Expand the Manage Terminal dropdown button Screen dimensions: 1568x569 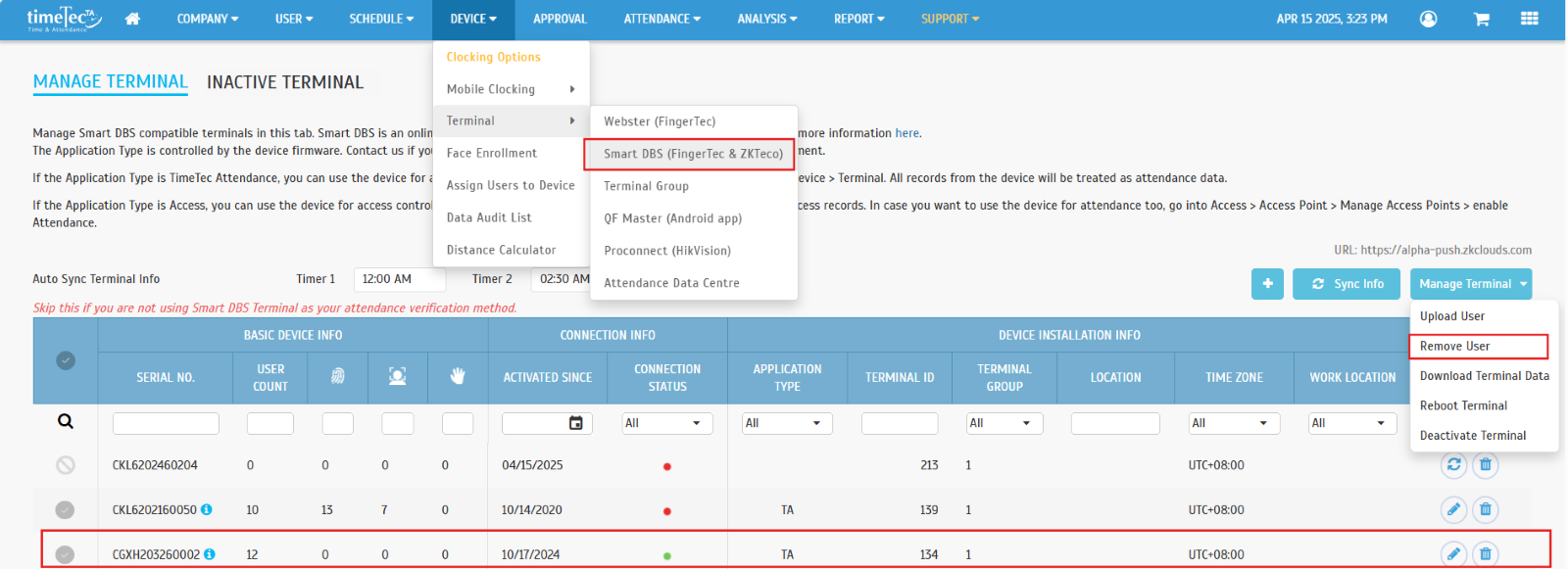click(1470, 284)
